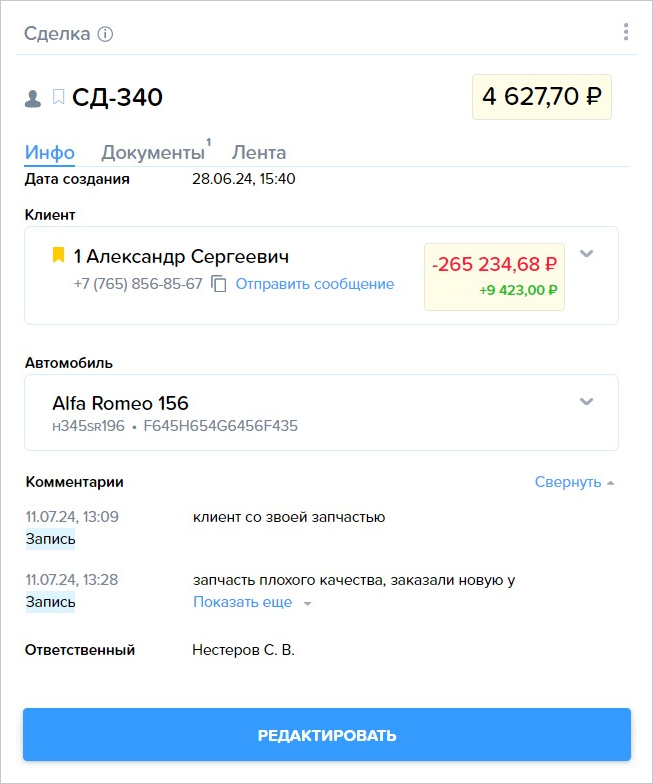Open the three-dot options menu
The width and height of the screenshot is (653, 784).
point(626,32)
